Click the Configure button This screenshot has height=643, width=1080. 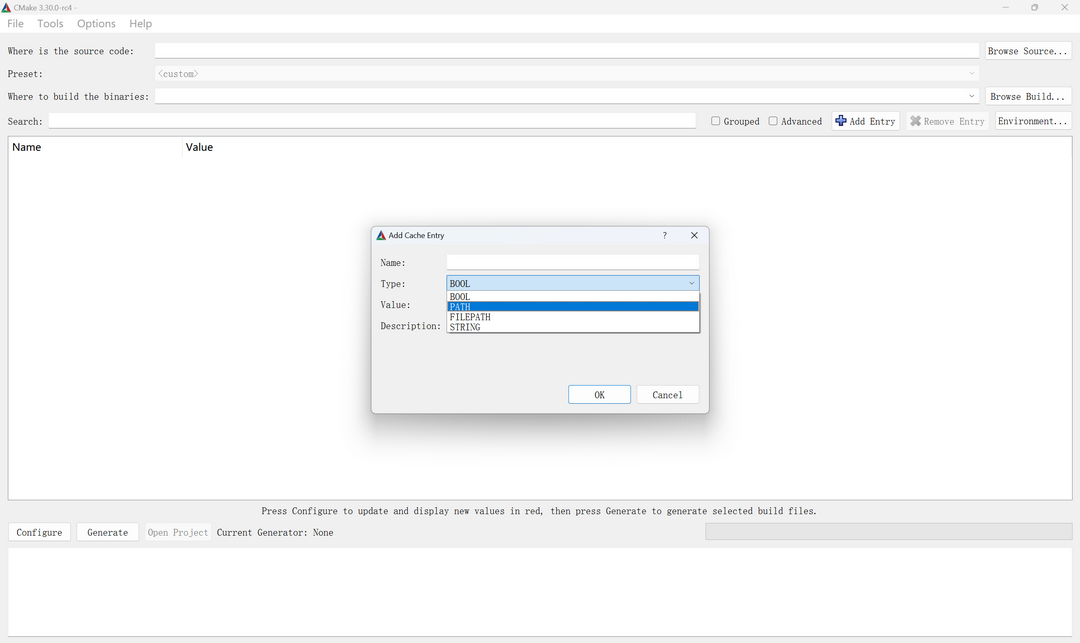tap(39, 532)
